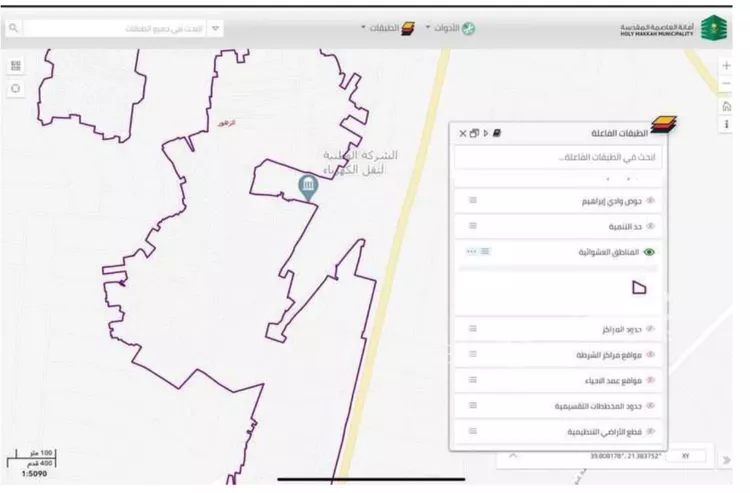Type in the search all layers field

click(x=116, y=29)
